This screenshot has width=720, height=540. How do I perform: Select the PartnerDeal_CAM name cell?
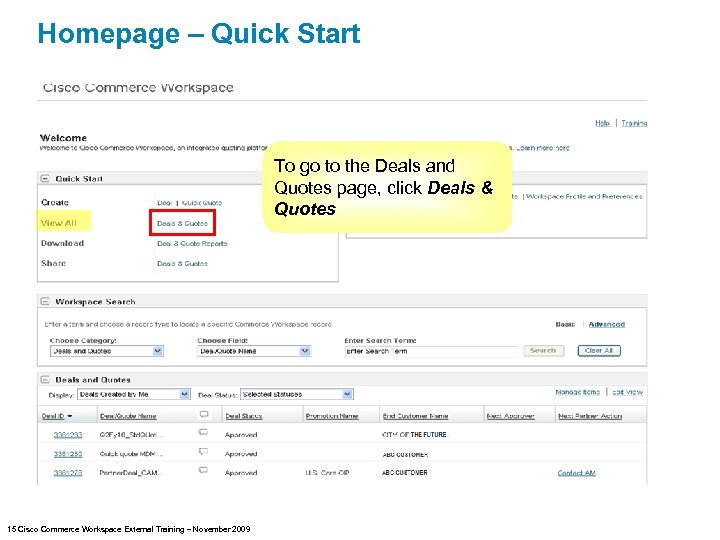(131, 473)
